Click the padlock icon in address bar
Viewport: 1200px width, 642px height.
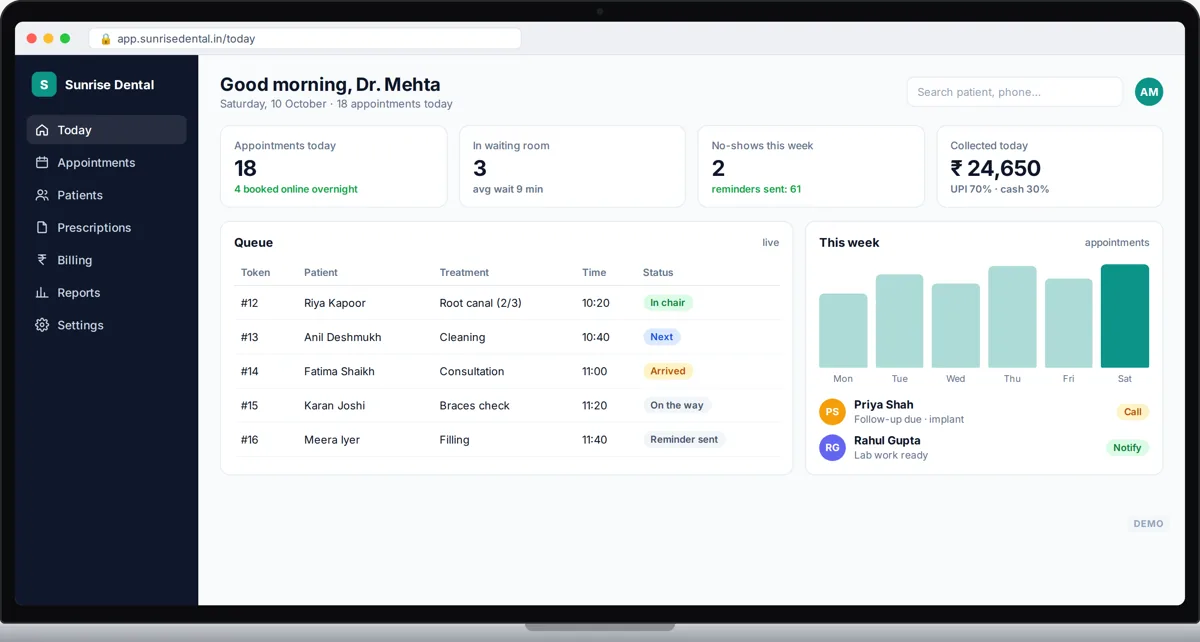[x=106, y=39]
